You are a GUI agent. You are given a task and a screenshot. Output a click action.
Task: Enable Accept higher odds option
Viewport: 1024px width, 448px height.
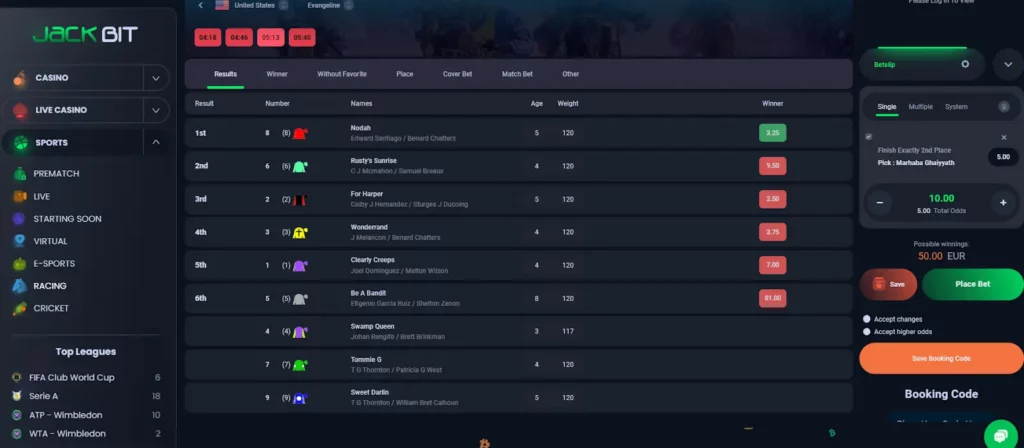tap(866, 331)
